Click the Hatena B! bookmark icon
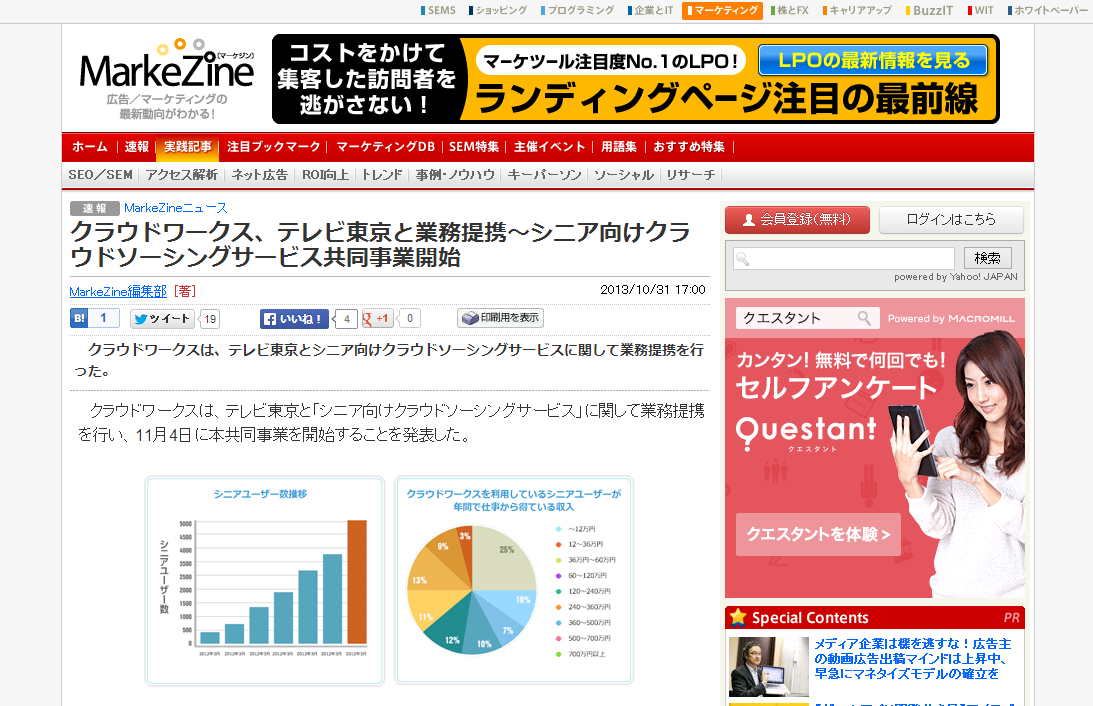This screenshot has width=1093, height=706. coord(79,319)
